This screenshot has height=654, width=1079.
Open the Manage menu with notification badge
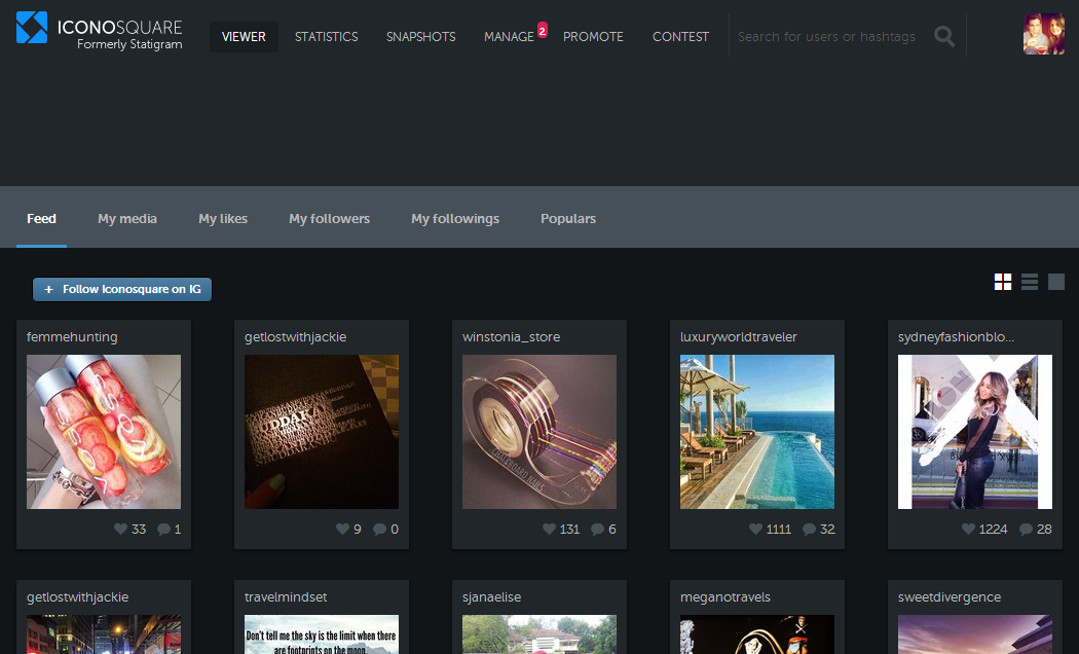click(x=509, y=37)
